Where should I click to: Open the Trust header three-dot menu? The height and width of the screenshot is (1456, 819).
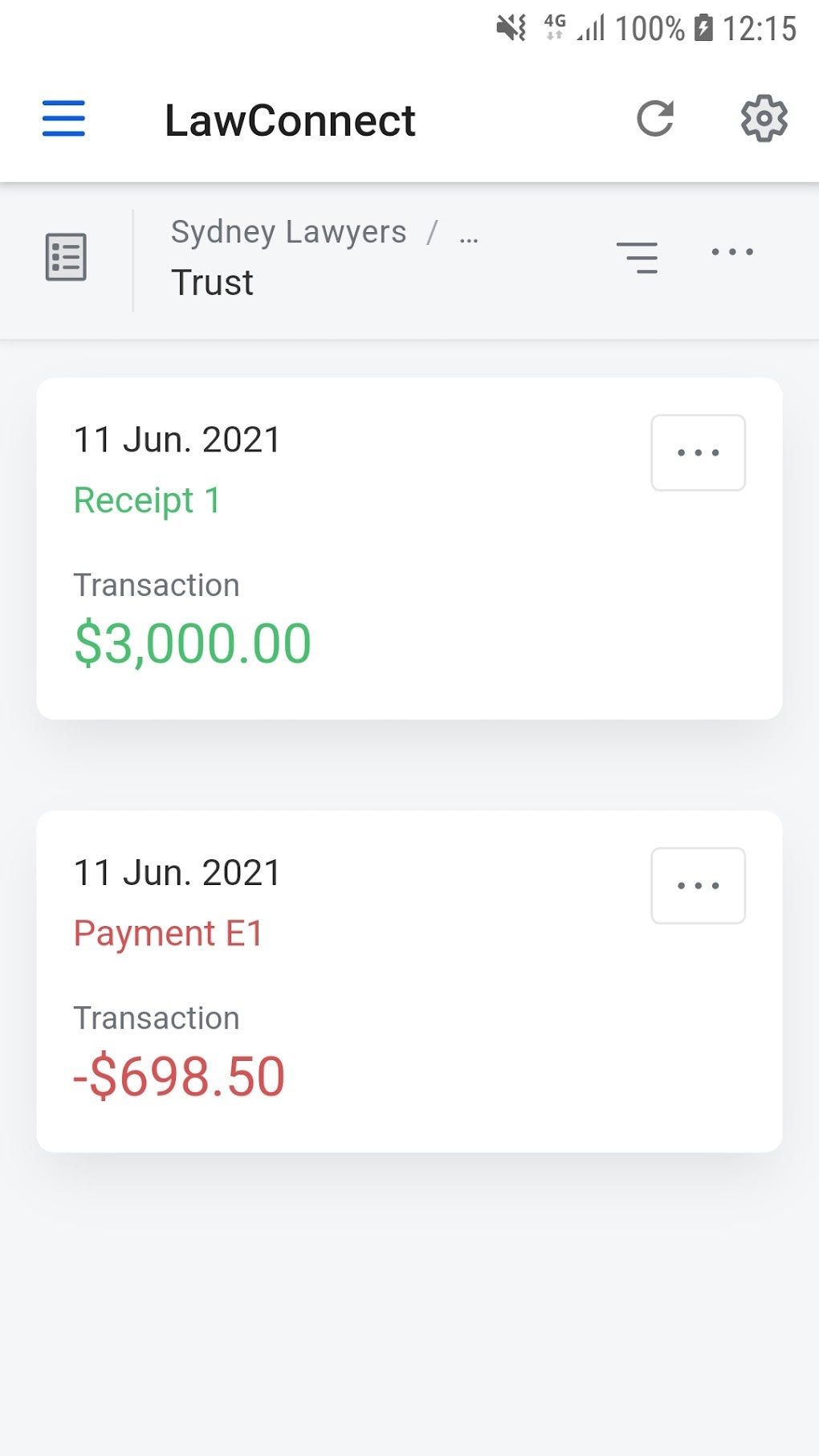pyautogui.click(x=732, y=252)
